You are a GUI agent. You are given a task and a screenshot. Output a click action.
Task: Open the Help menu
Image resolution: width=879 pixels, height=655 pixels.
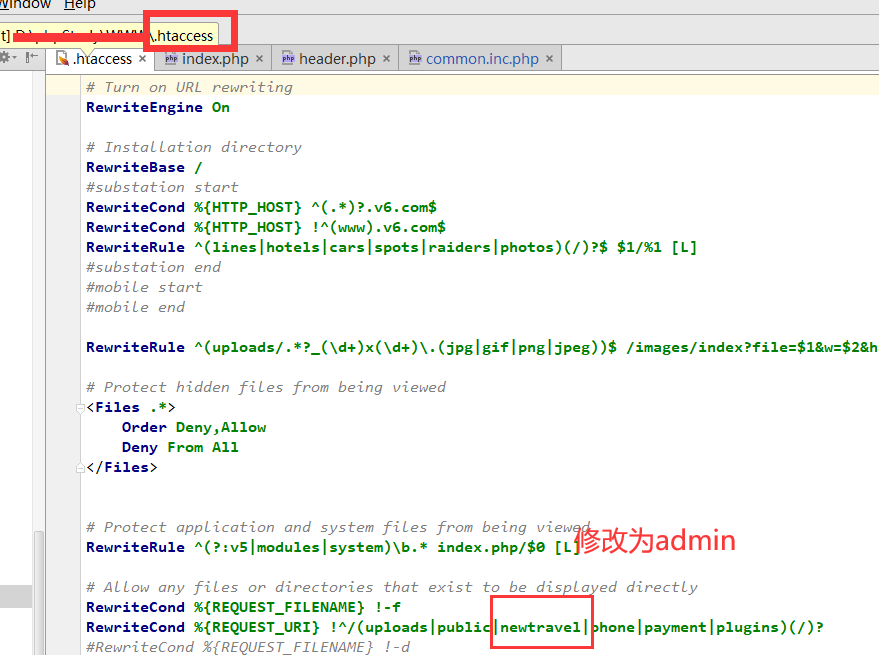[79, 5]
